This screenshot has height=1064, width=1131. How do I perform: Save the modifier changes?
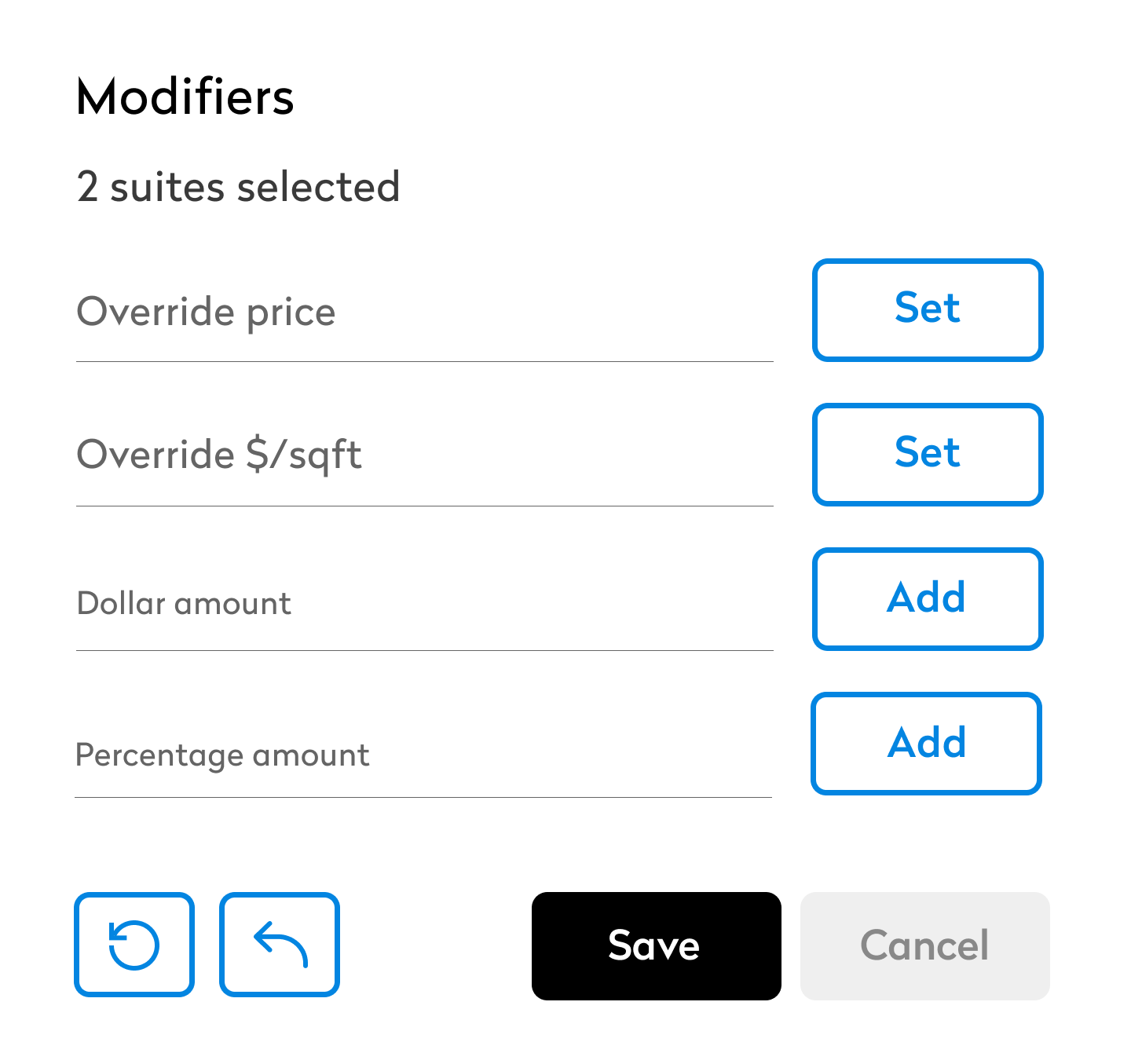point(656,945)
